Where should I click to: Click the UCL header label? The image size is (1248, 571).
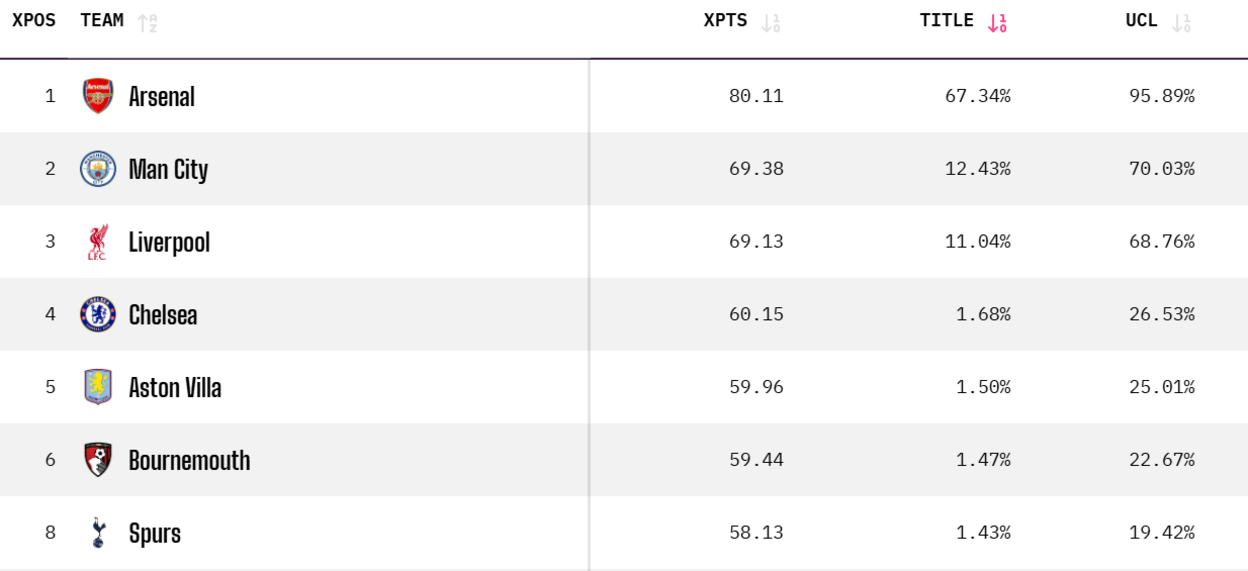(x=1141, y=21)
